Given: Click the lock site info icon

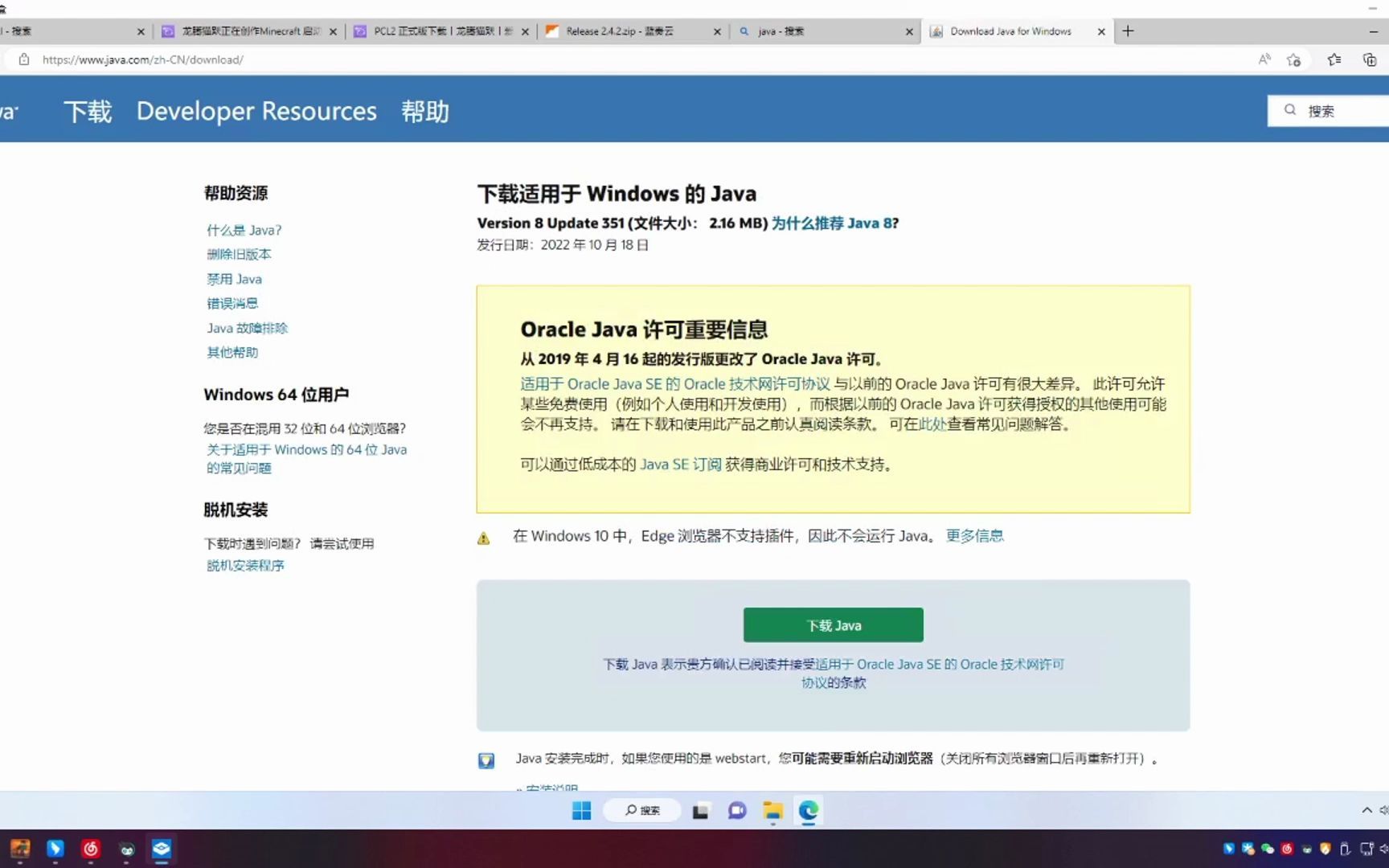Looking at the screenshot, I should [x=24, y=59].
